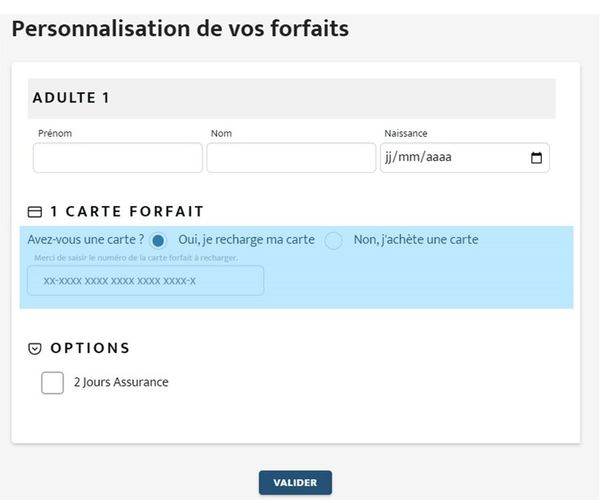Image resolution: width=600 pixels, height=500 pixels.
Task: Click the 'Personnalisation de vos forfaits' page title
Action: click(180, 28)
